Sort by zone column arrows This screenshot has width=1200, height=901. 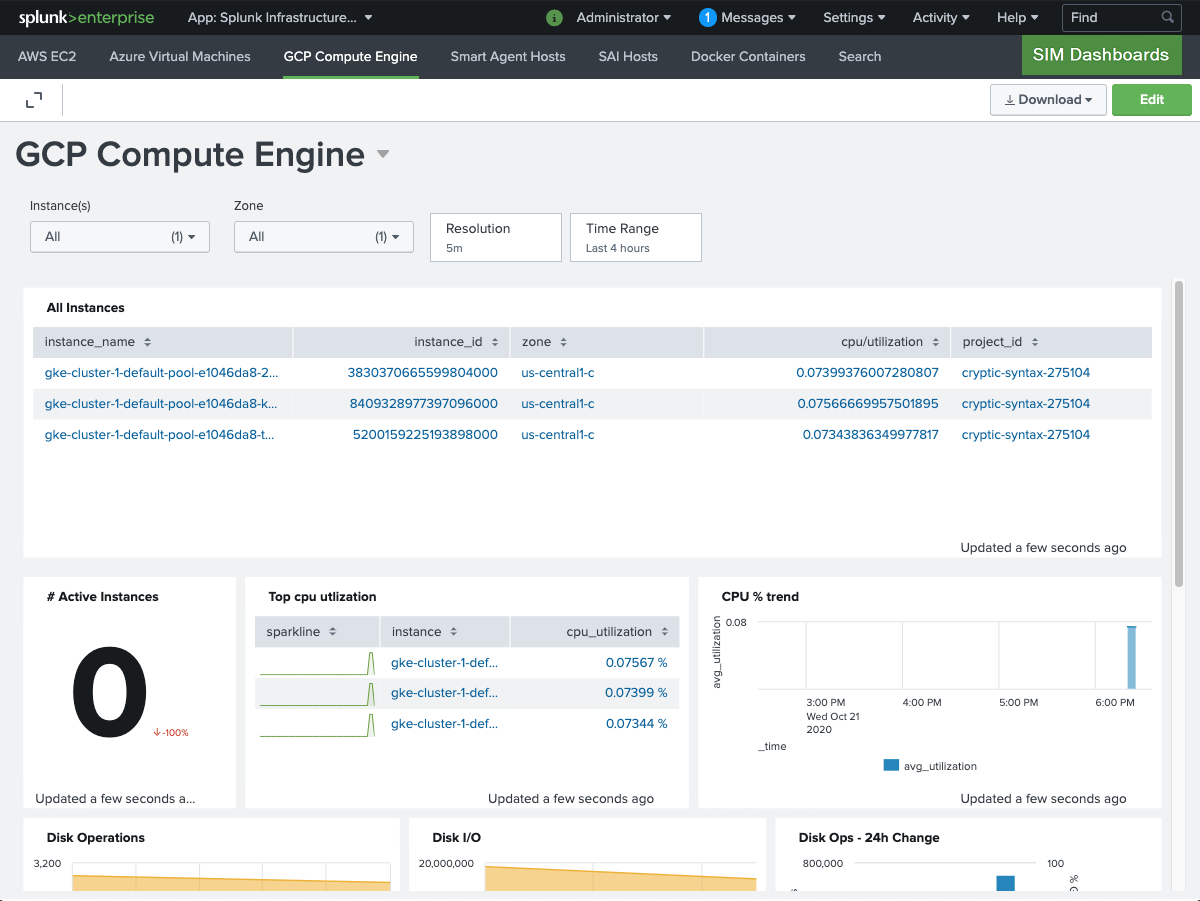click(563, 342)
